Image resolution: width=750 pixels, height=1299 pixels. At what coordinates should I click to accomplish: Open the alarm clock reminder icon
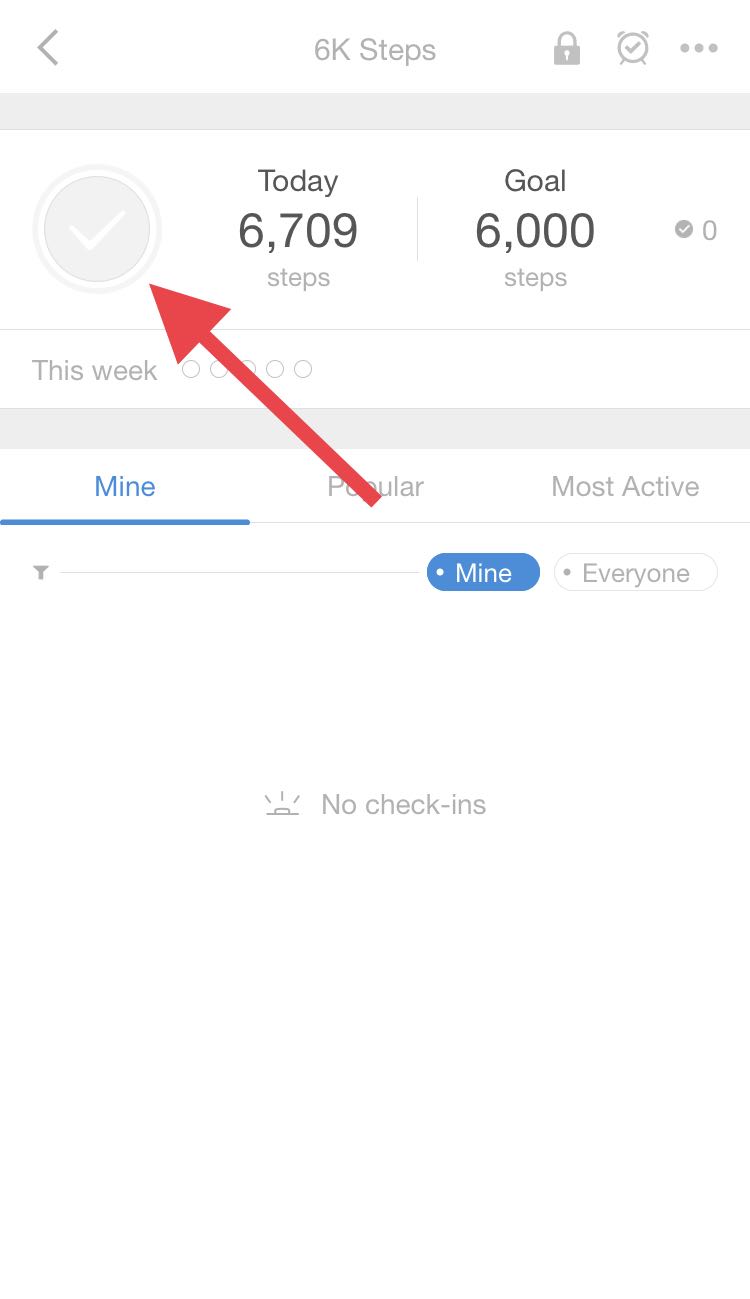pyautogui.click(x=633, y=48)
